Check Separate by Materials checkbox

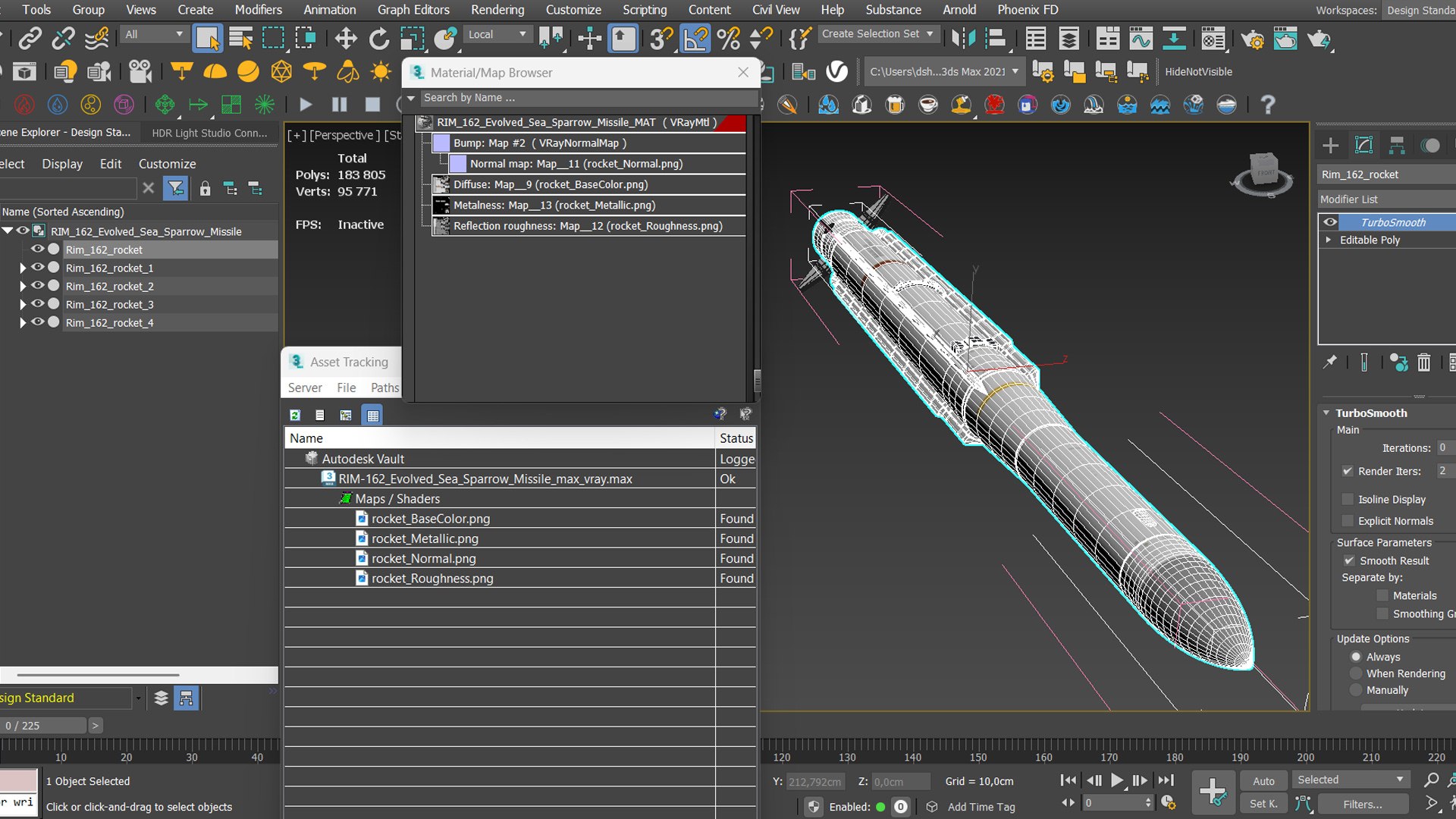click(x=1382, y=595)
